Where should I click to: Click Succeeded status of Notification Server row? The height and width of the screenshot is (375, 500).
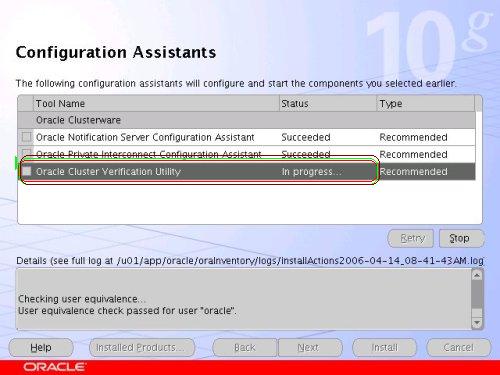pyautogui.click(x=306, y=137)
